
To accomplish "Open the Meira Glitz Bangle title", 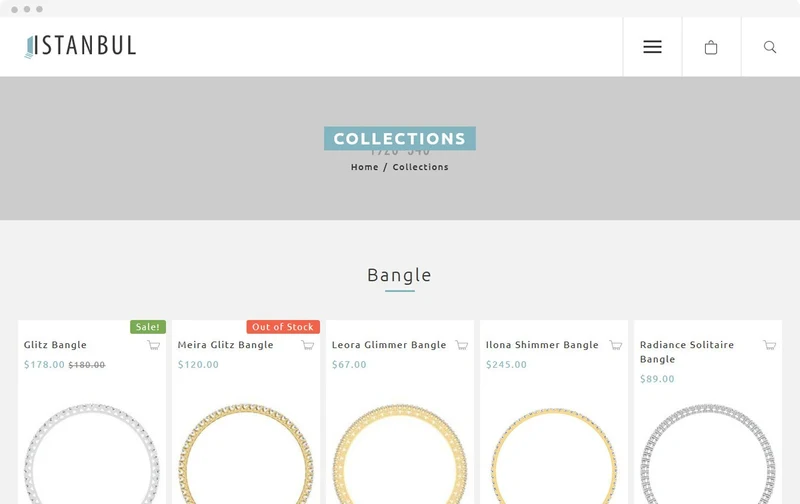I will (x=226, y=345).
